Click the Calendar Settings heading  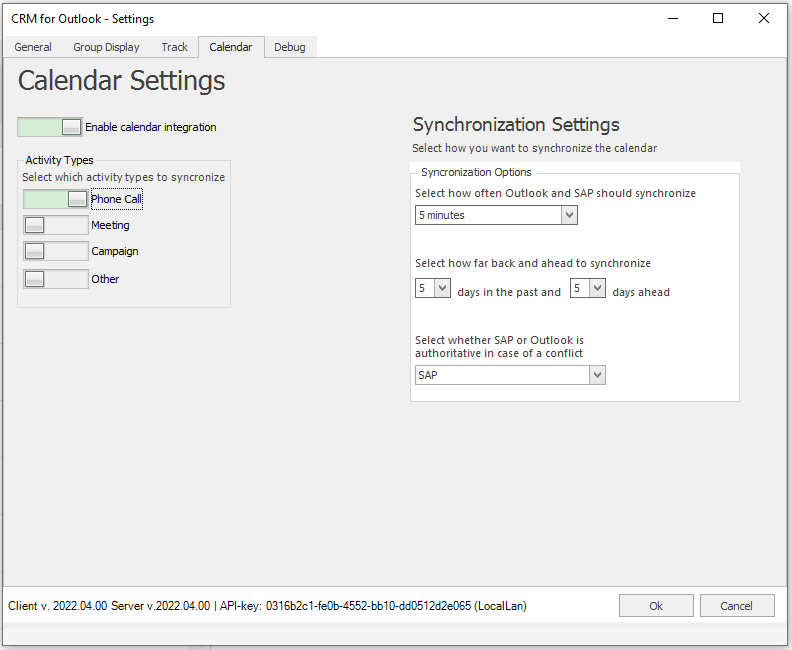coord(122,81)
